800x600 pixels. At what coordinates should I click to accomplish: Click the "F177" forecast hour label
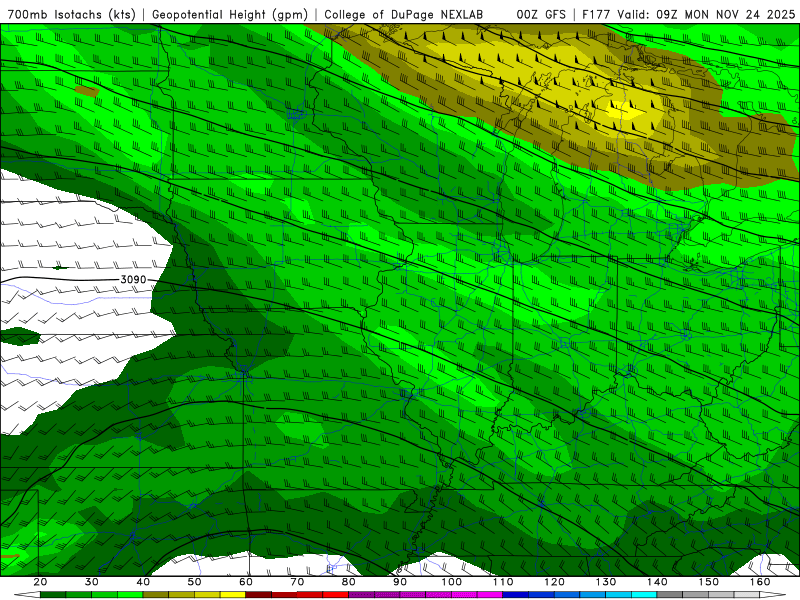pyautogui.click(x=596, y=14)
